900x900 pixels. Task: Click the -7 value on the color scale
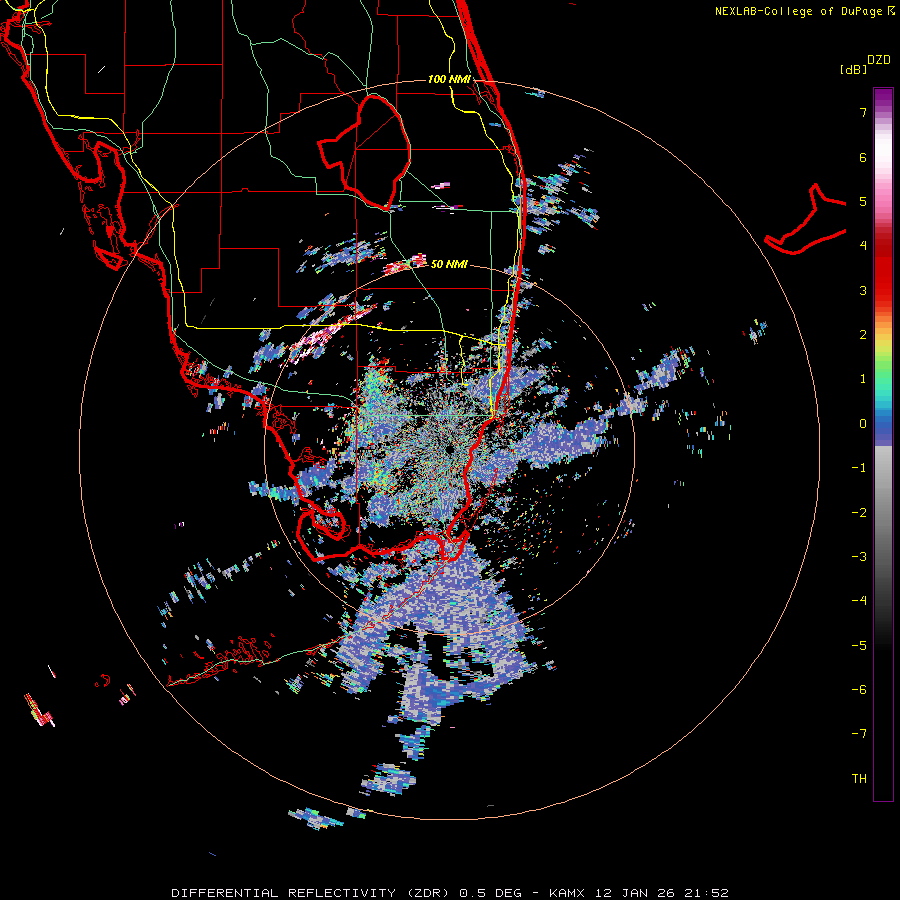[x=859, y=734]
